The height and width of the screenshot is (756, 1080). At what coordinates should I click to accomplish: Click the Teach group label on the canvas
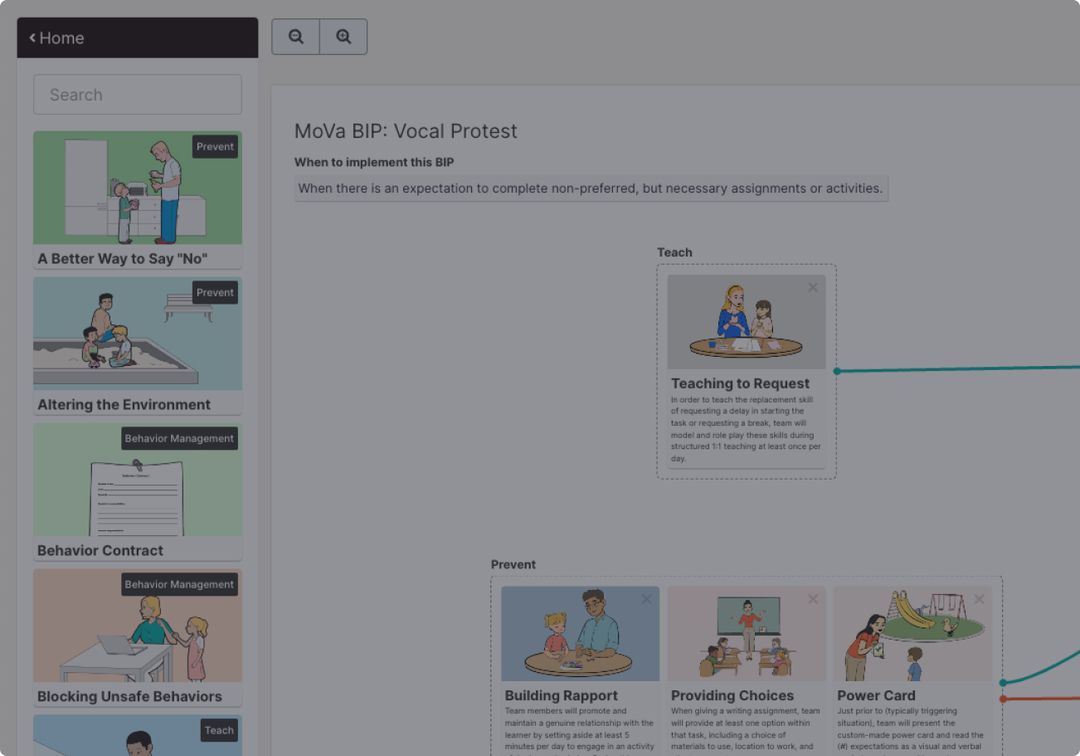click(x=674, y=252)
